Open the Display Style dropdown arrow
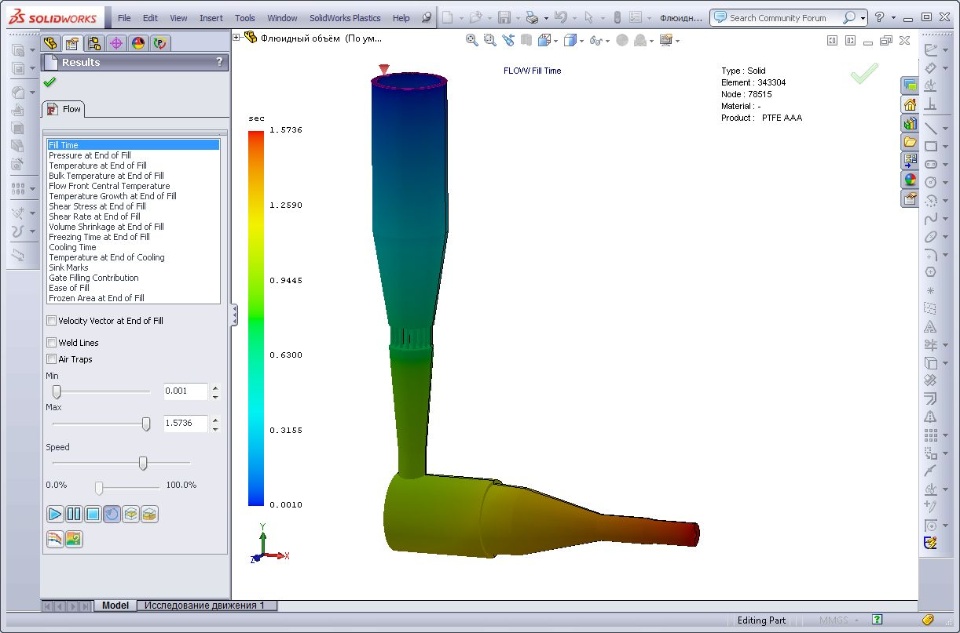 581,41
